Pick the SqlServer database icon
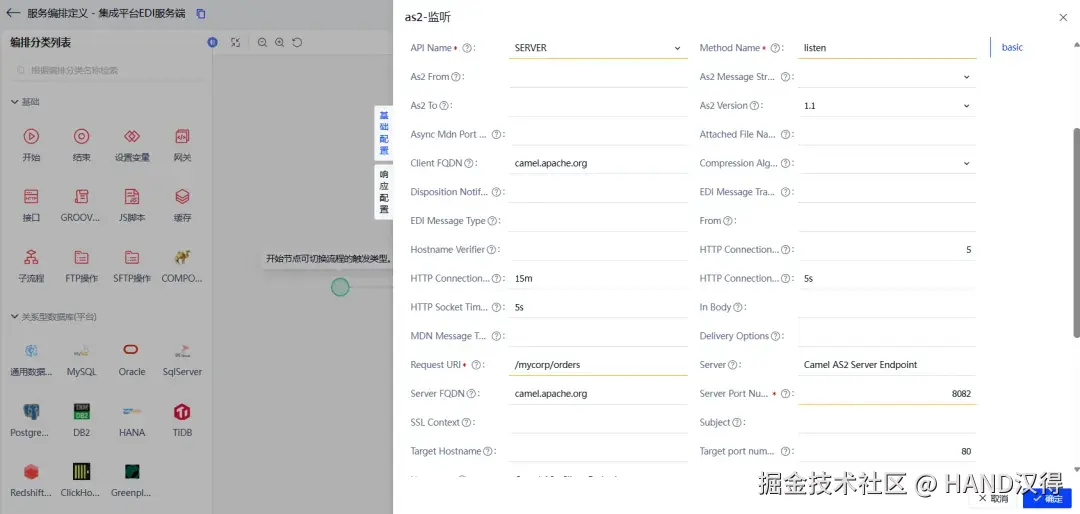The height and width of the screenshot is (514, 1080). click(183, 351)
